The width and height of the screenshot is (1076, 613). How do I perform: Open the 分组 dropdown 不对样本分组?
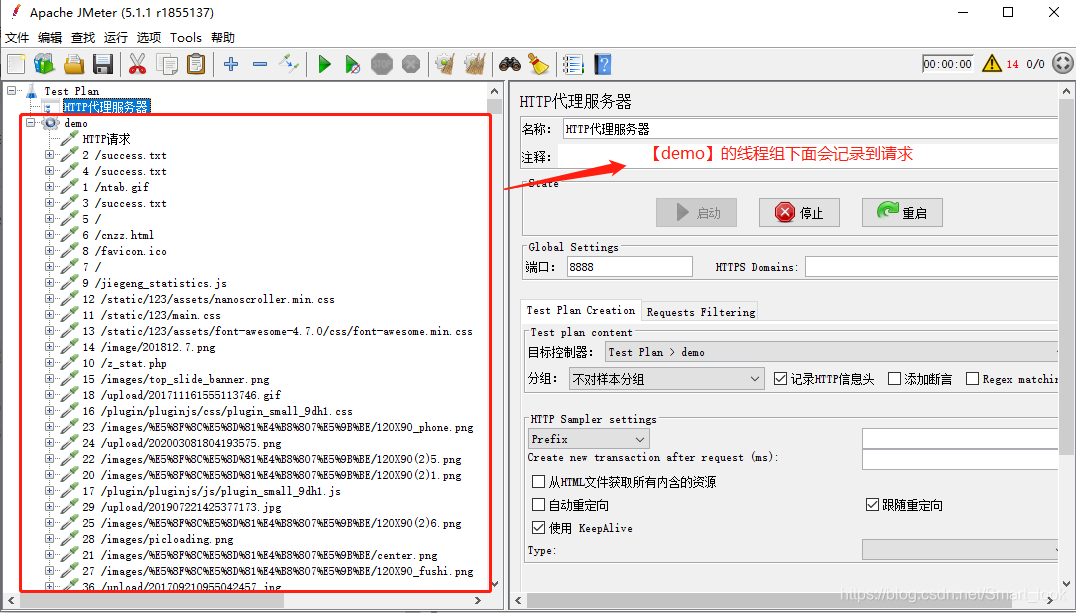tap(666, 379)
